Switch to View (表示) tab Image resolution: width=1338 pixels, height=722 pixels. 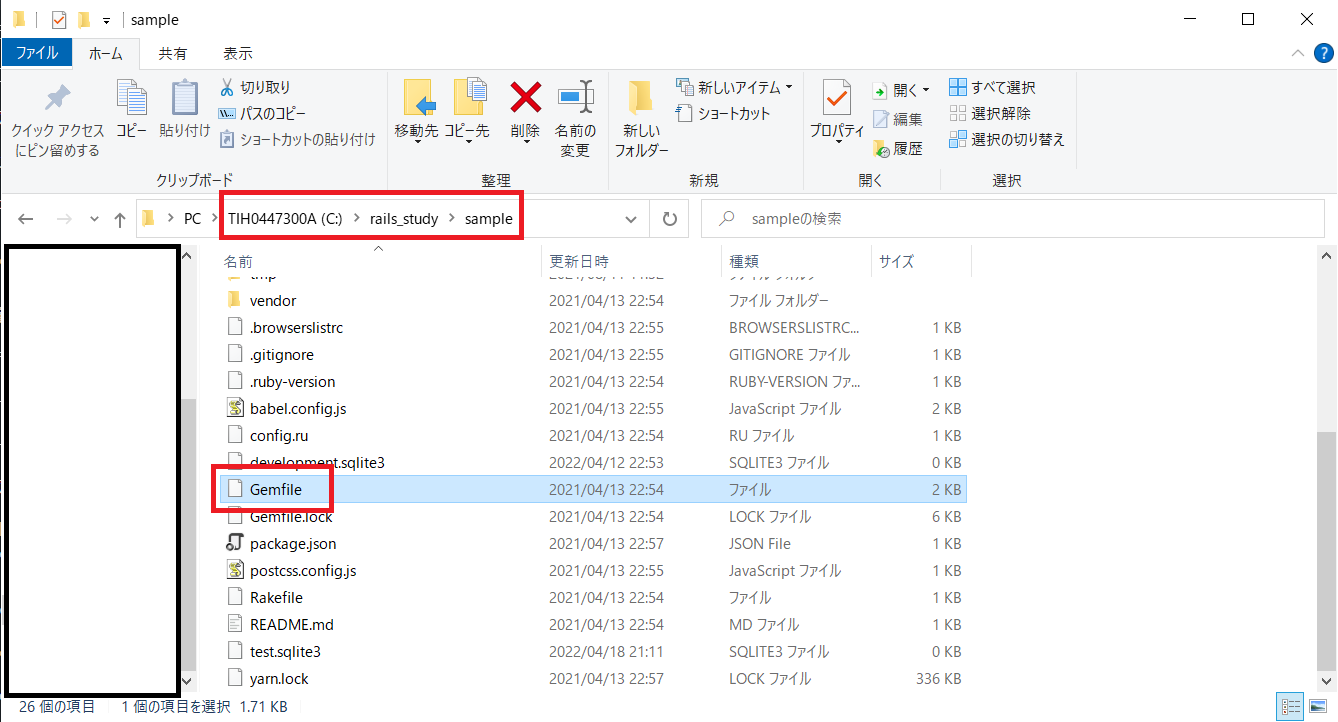pos(237,53)
